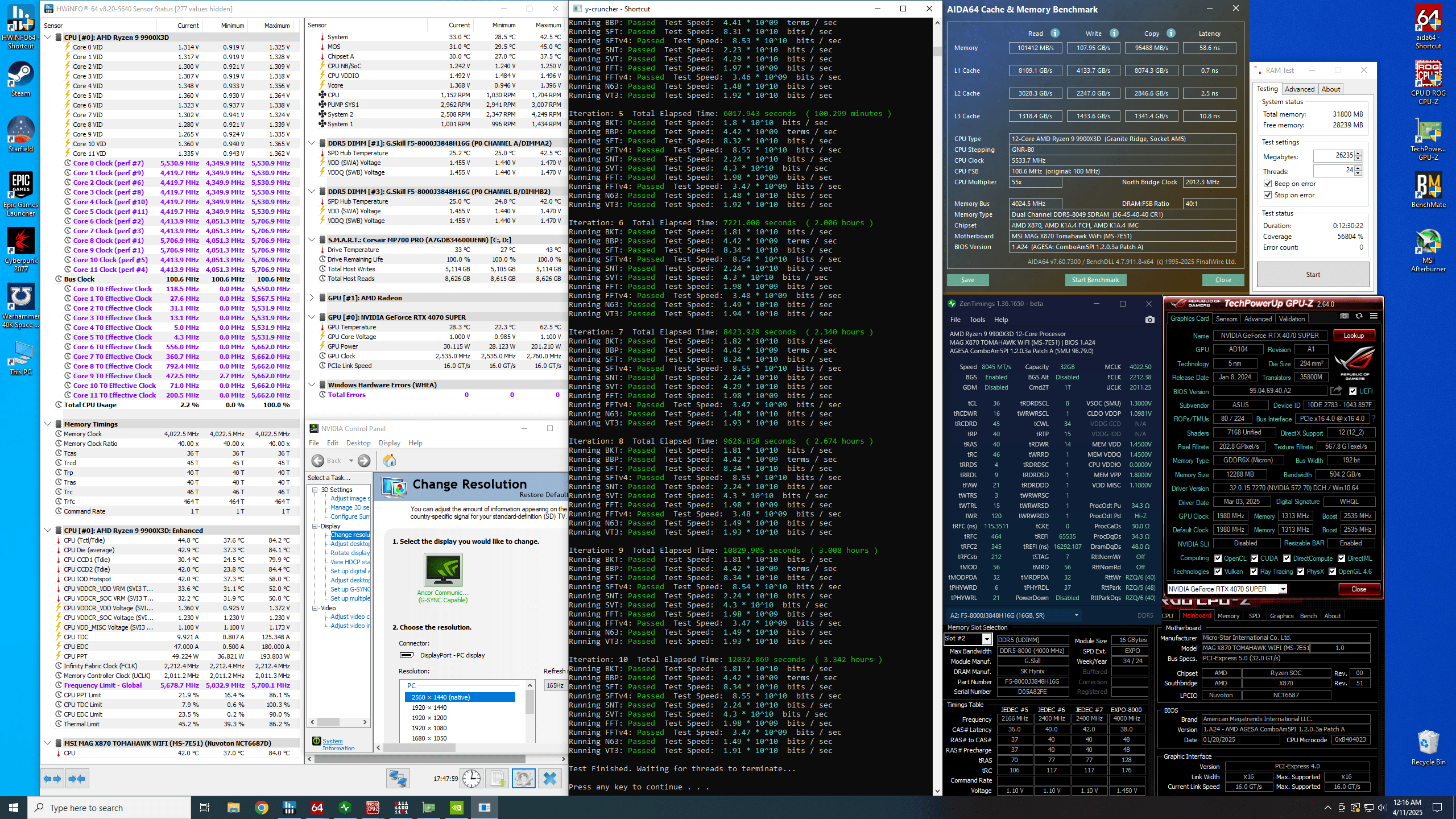Open Tools menu in ZenTimings

coord(977,320)
